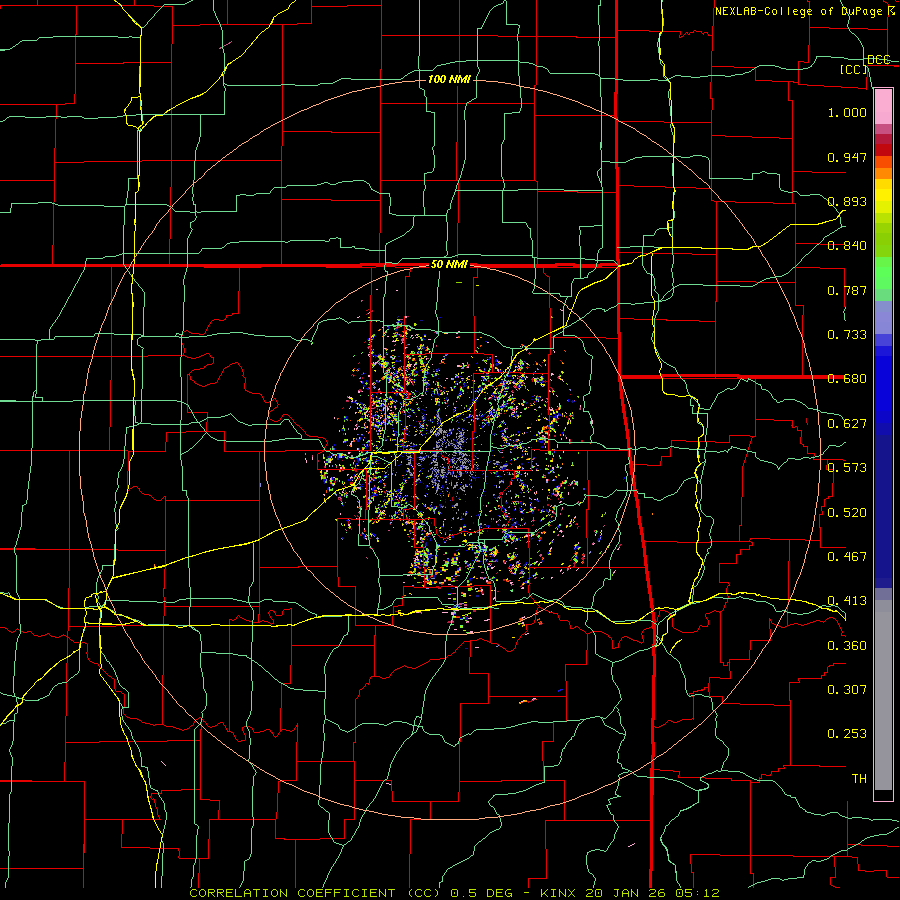Click the '0.253' color scale label

point(847,734)
